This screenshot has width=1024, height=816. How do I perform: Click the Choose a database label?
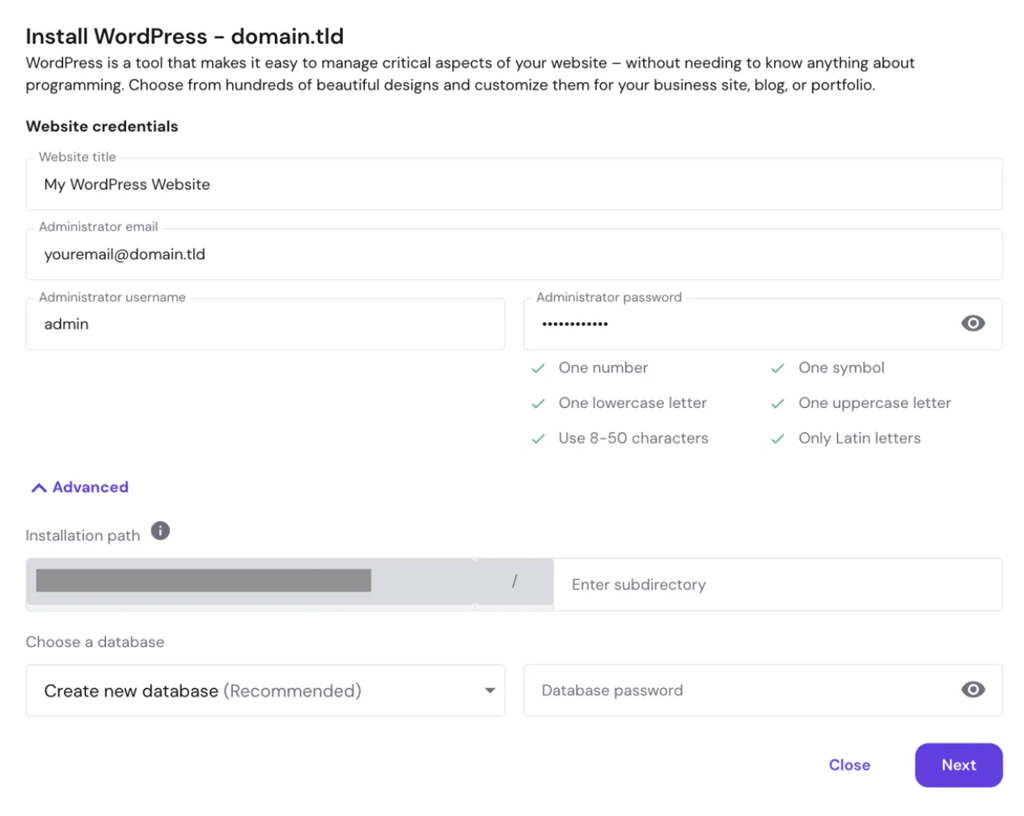tap(95, 642)
